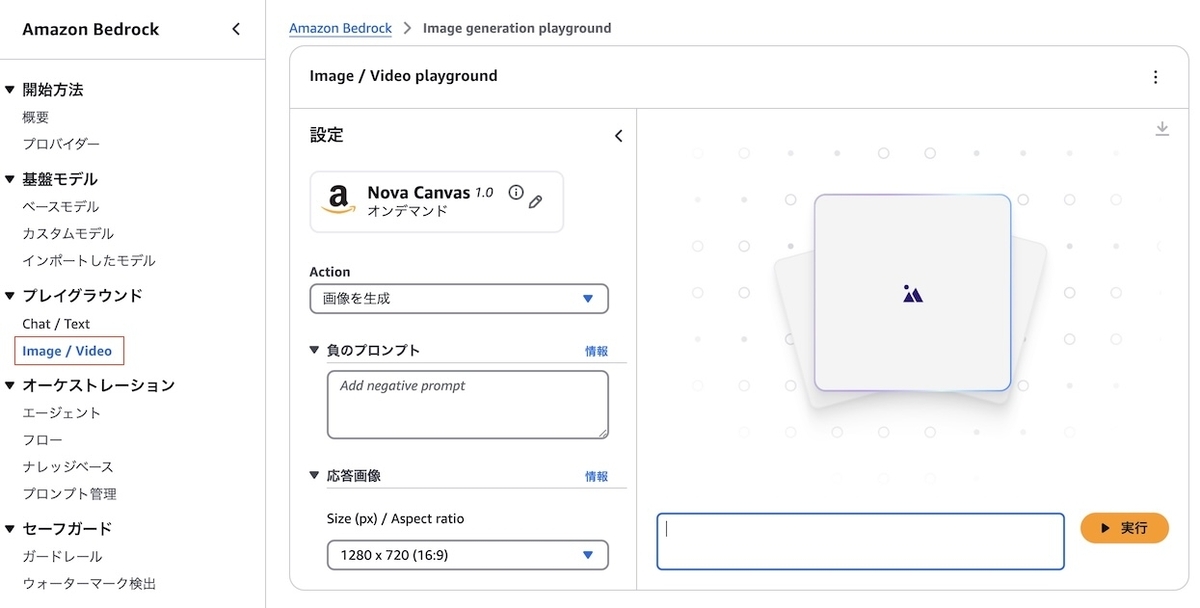Open the Action dropdown showing 画像を生成

459,299
